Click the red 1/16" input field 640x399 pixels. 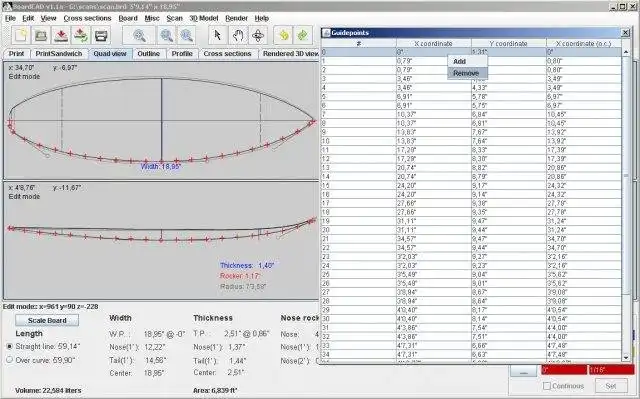[611, 370]
